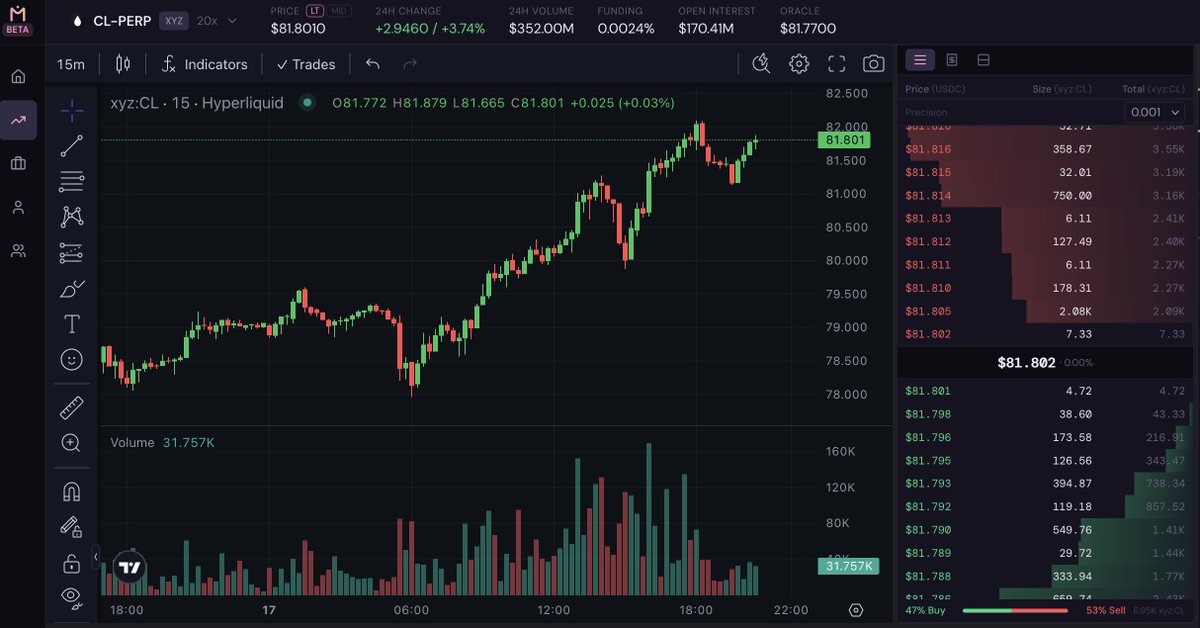Screen dimensions: 1200x628
Task: Select the Fibonacci retracement tool
Action: 71,181
